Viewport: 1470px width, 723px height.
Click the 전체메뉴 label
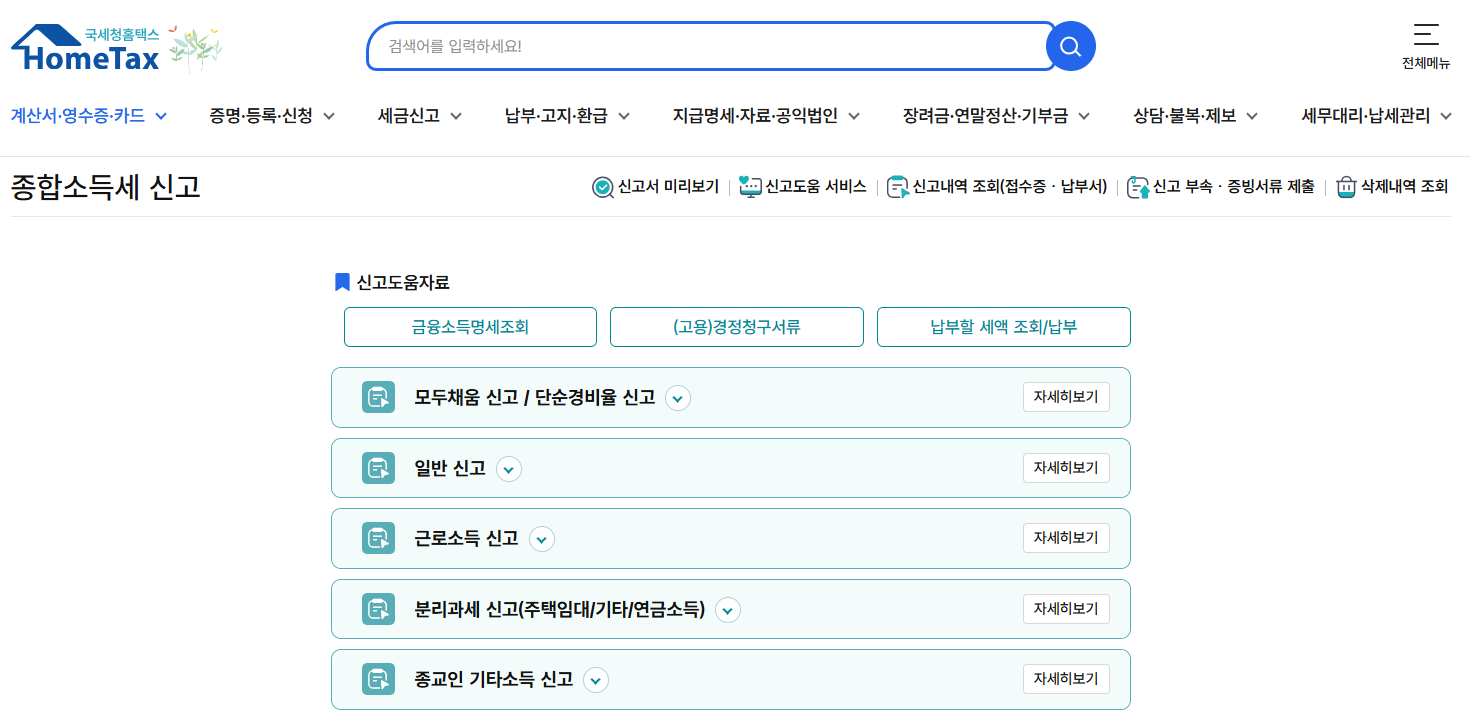point(1426,63)
